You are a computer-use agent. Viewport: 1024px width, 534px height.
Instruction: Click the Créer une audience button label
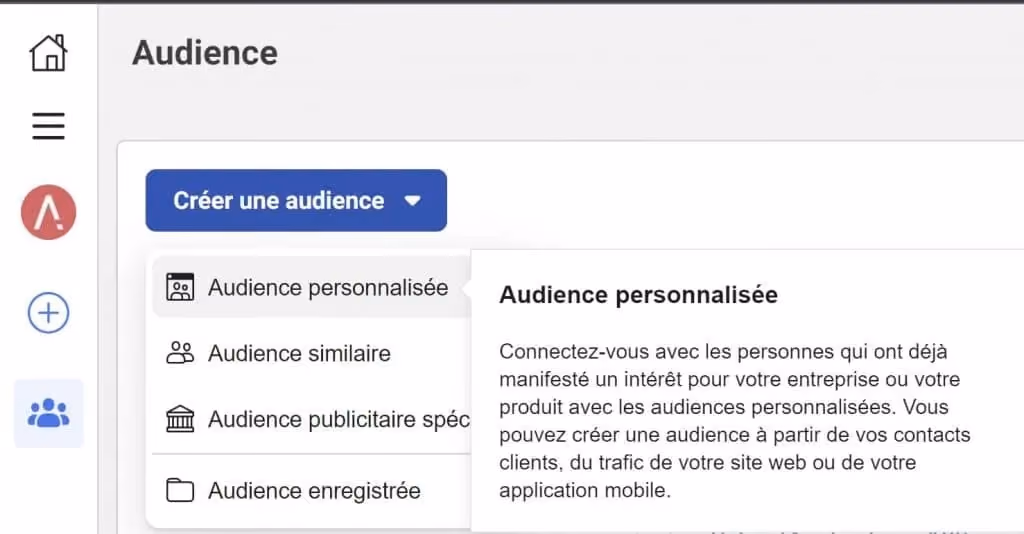click(x=279, y=200)
